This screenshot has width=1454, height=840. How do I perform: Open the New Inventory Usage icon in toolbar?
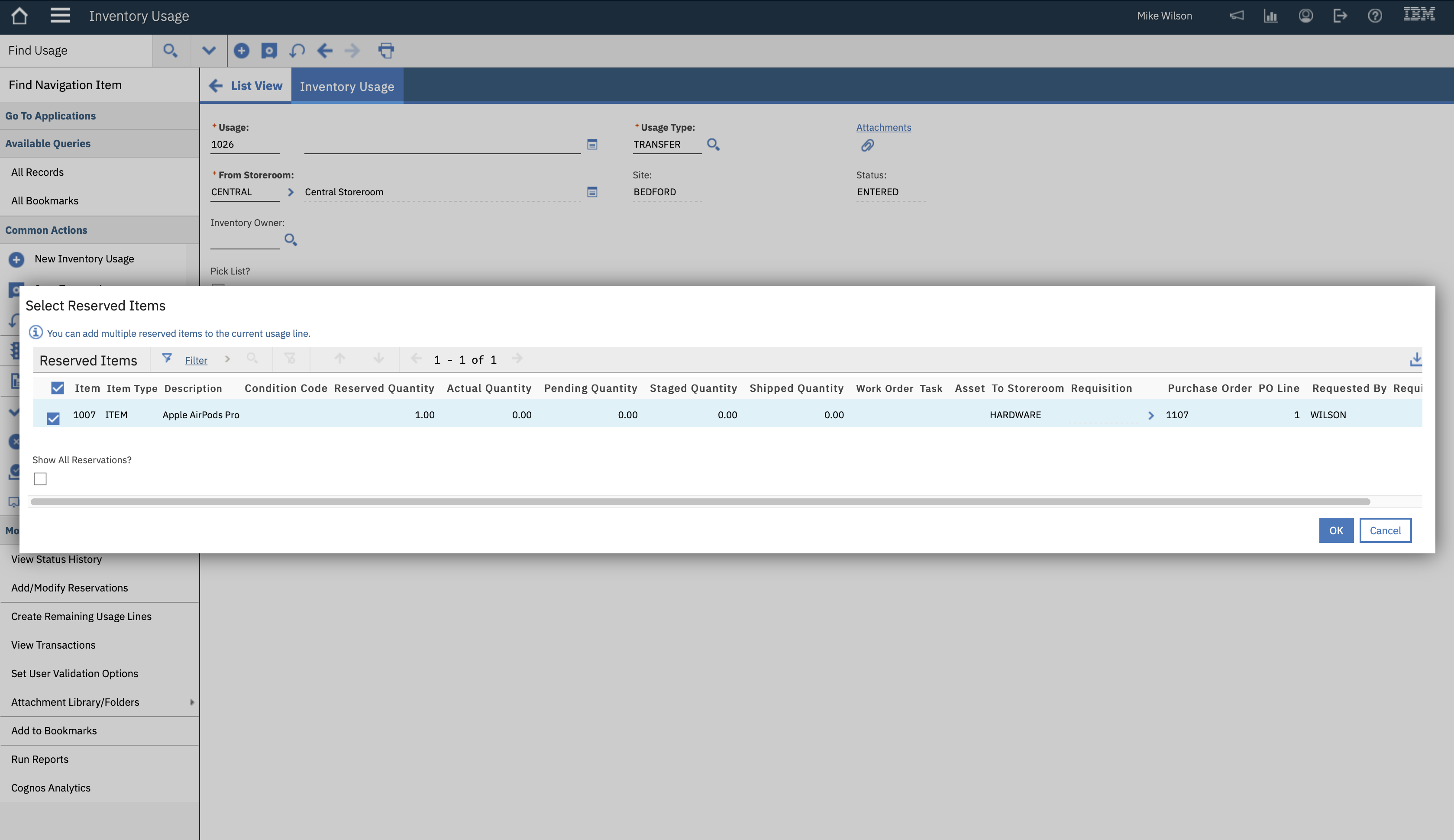242,50
